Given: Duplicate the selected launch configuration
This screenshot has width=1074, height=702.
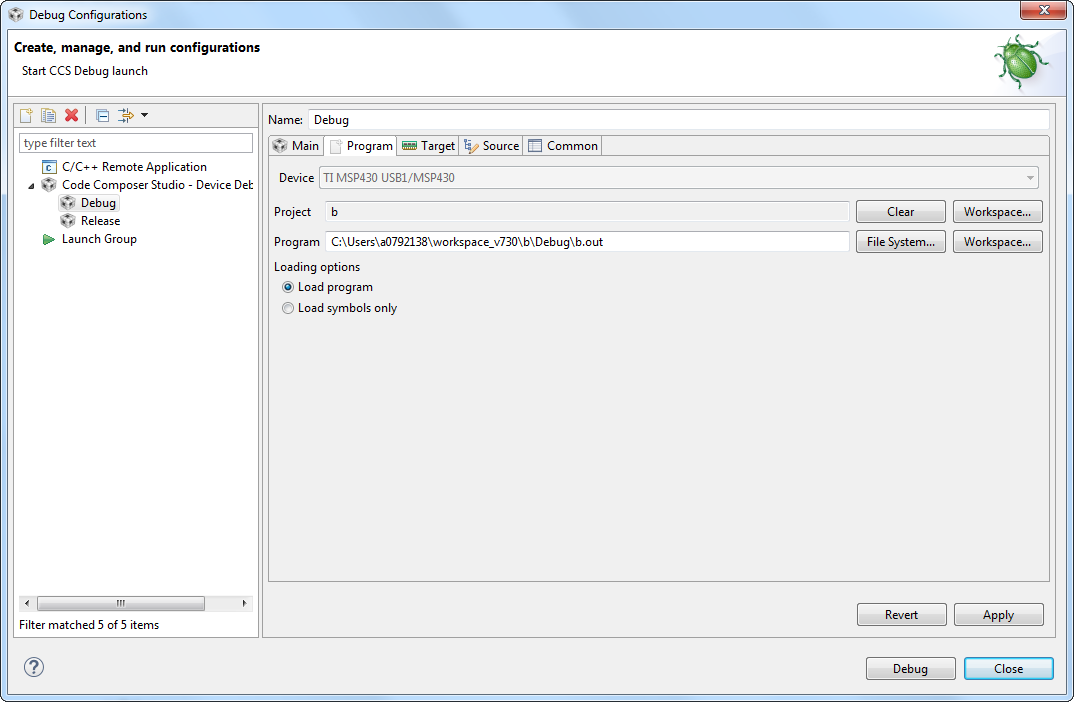Looking at the screenshot, I should (x=49, y=115).
